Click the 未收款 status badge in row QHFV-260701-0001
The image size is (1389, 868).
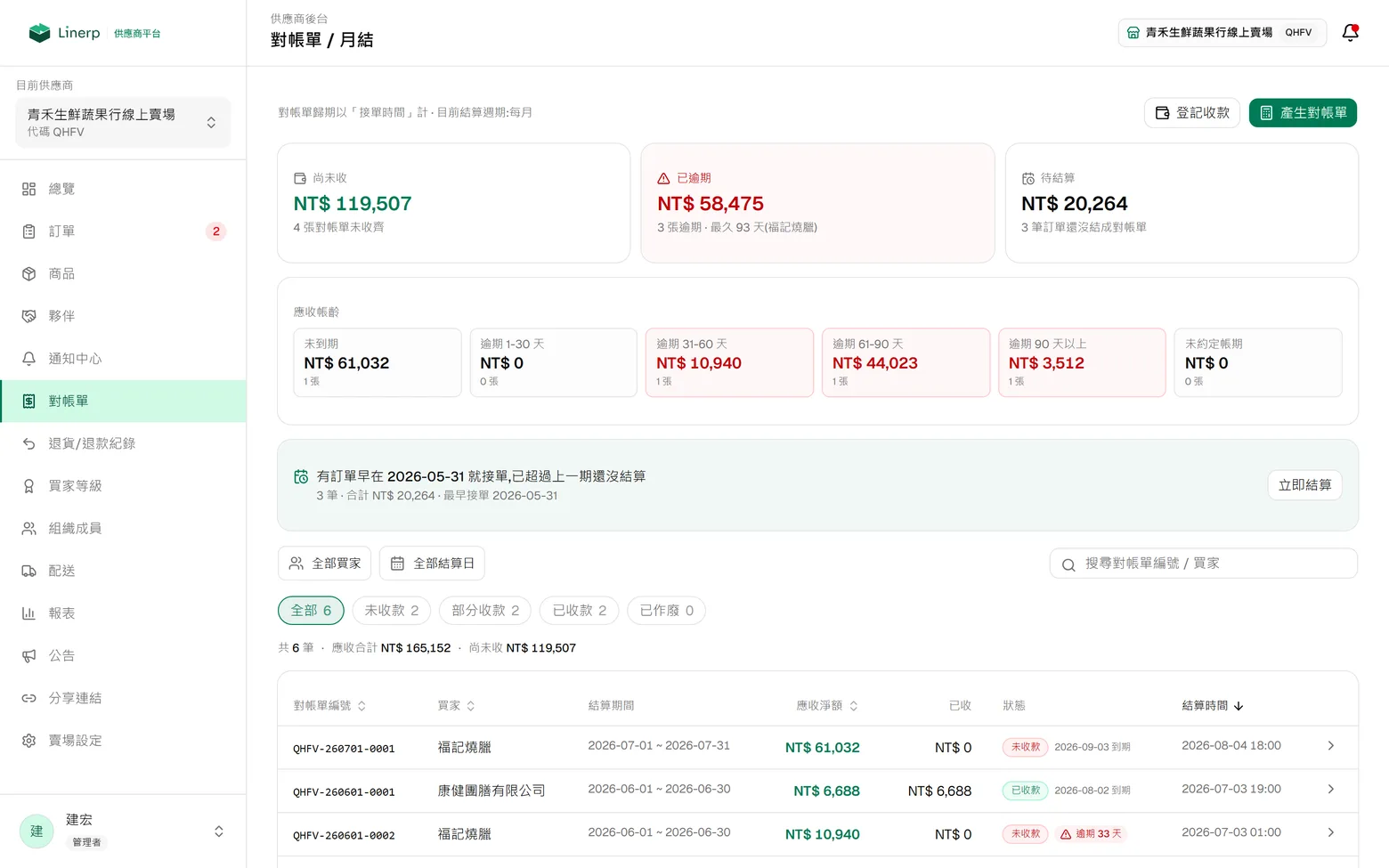(1026, 747)
